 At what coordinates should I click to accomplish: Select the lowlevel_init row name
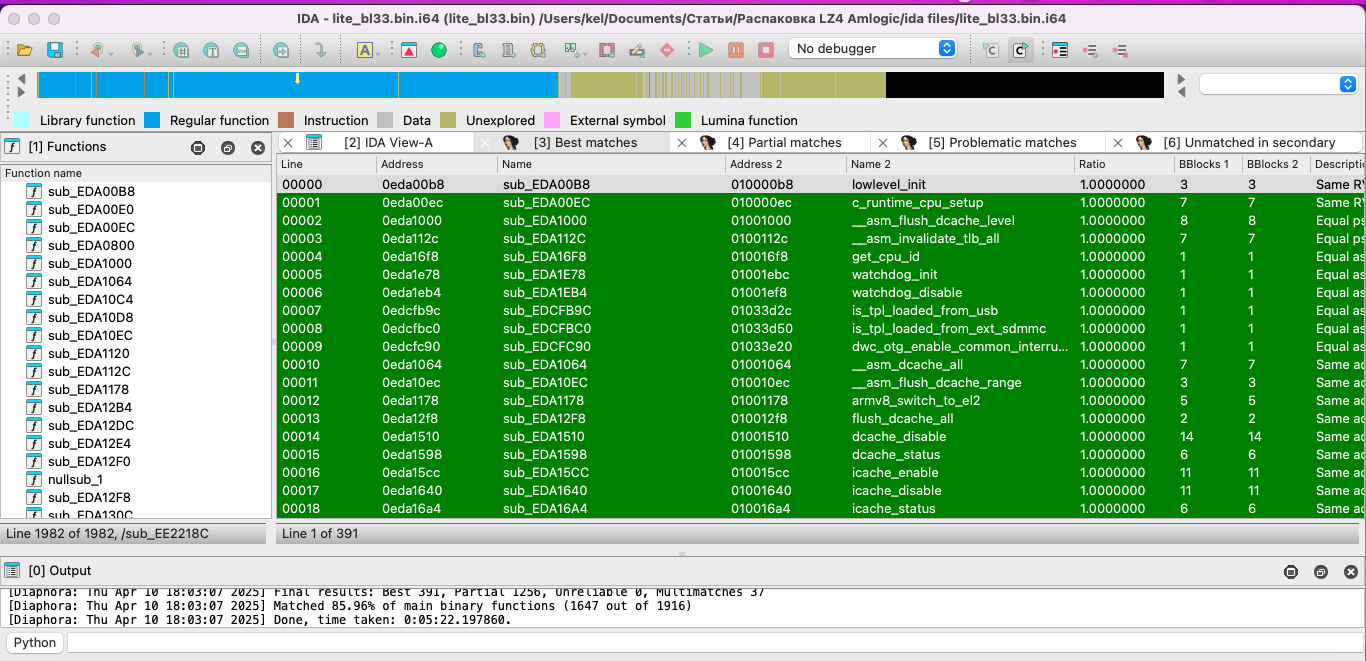pyautogui.click(x=888, y=184)
